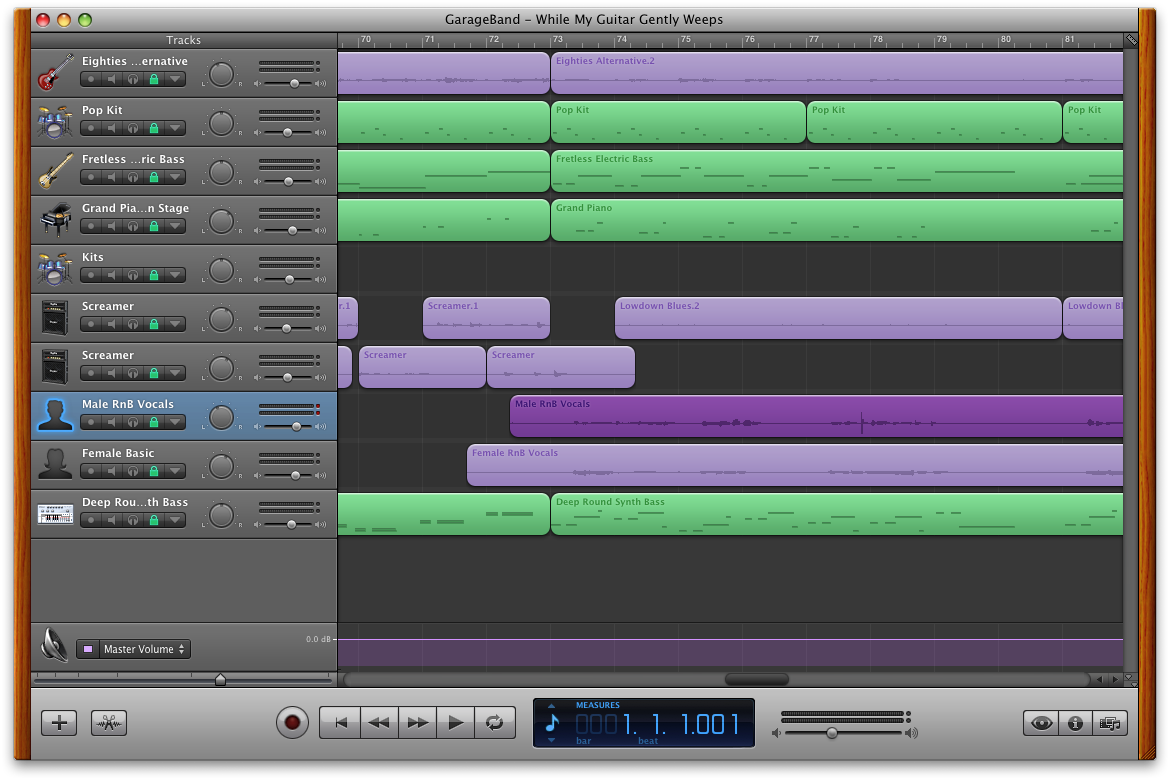This screenshot has width=1170, height=780.
Task: Click the Grand Pia...n Stage track name
Action: click(135, 208)
